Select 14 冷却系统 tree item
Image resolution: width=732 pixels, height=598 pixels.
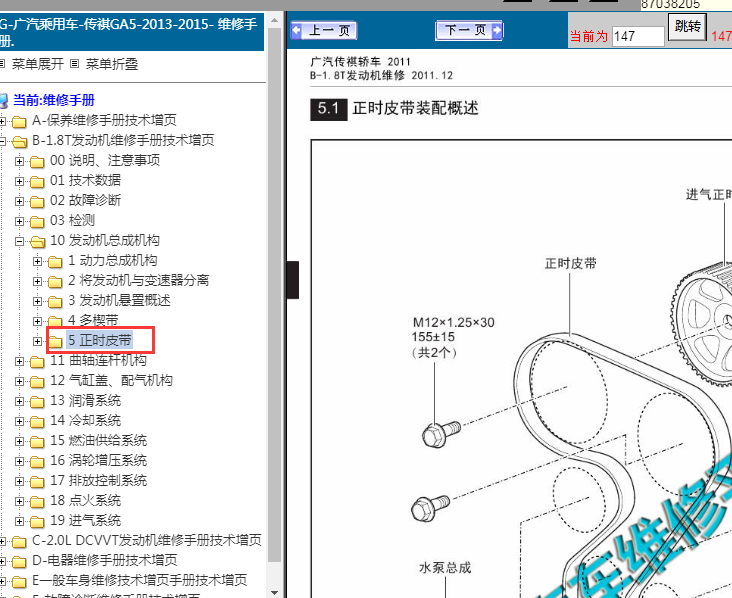tap(85, 420)
